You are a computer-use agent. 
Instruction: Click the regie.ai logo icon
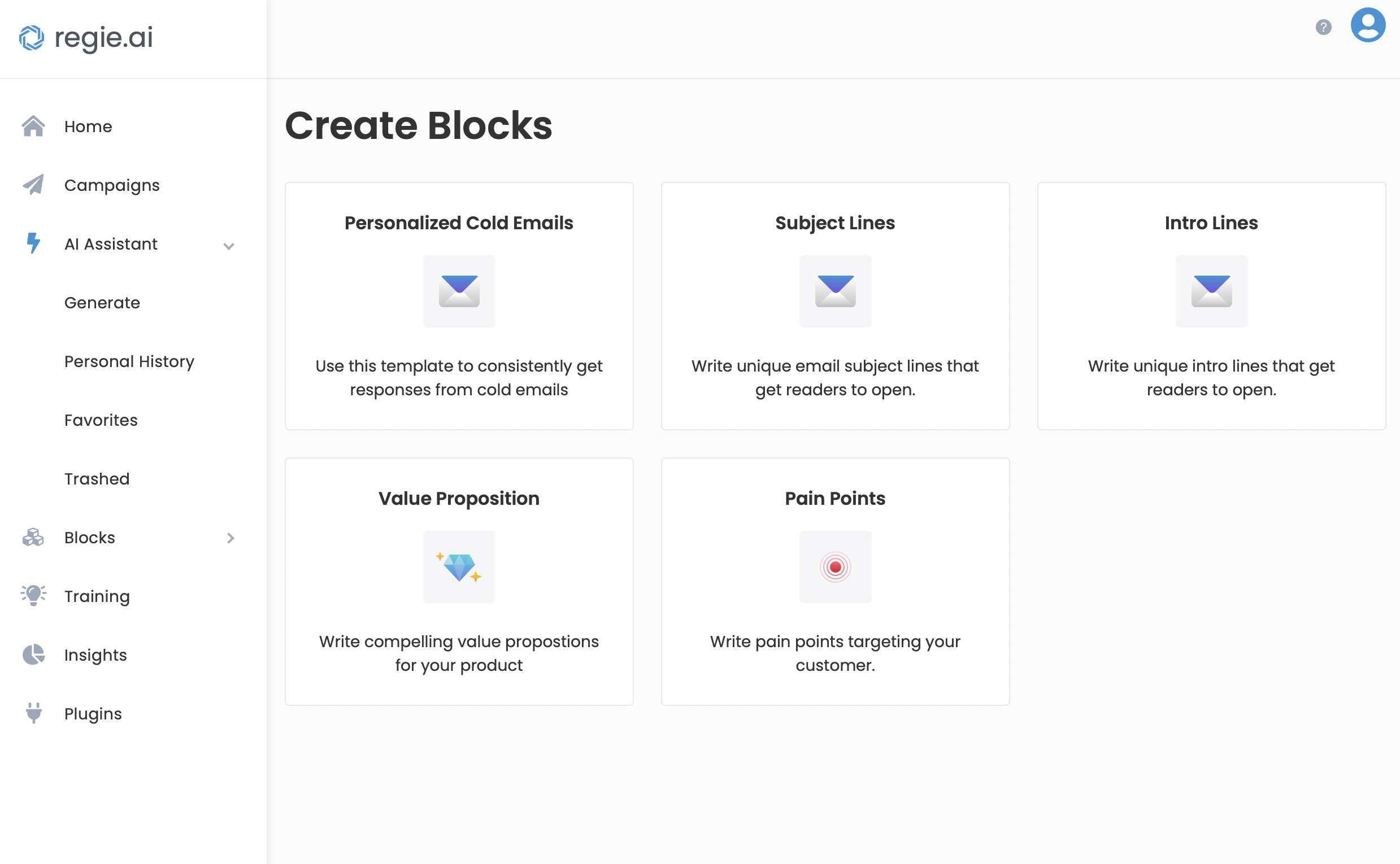pyautogui.click(x=32, y=38)
